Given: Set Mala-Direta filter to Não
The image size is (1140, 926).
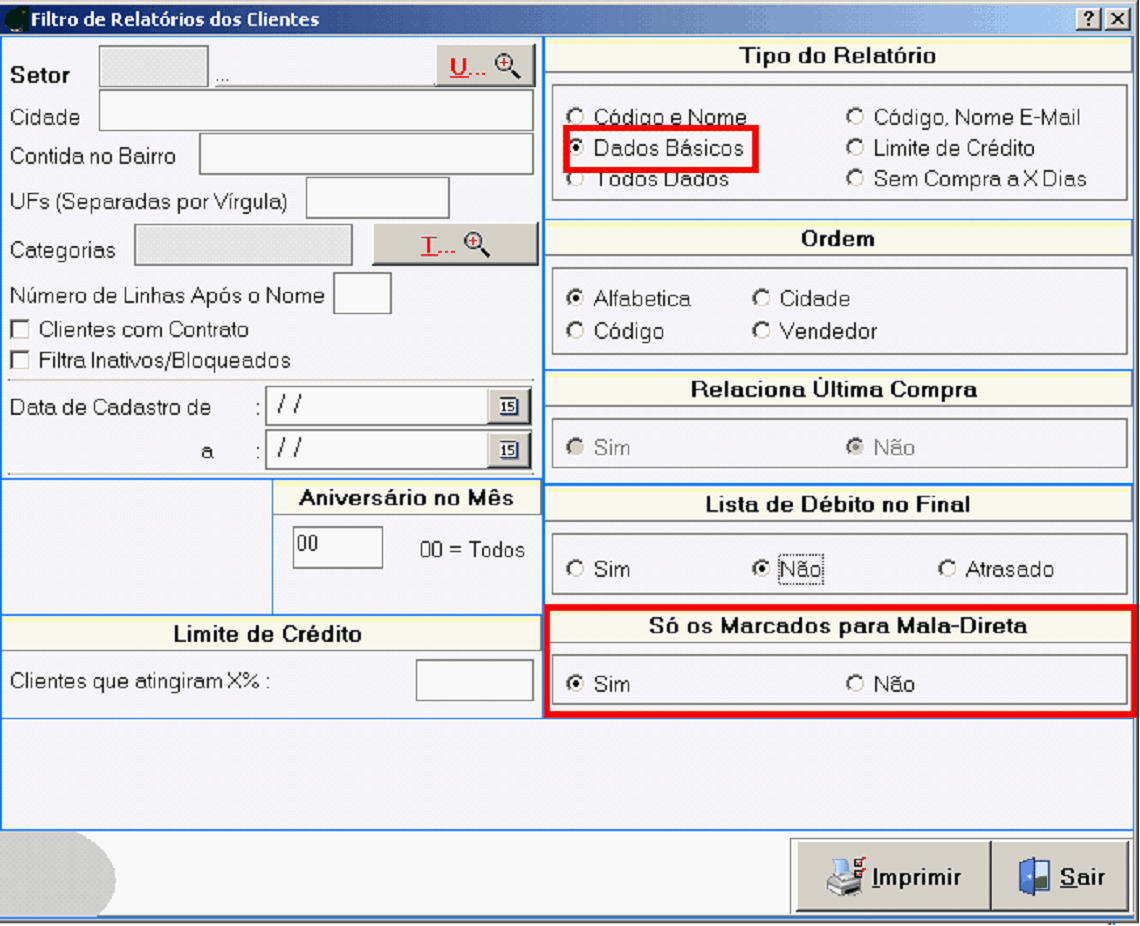Looking at the screenshot, I should coord(855,684).
